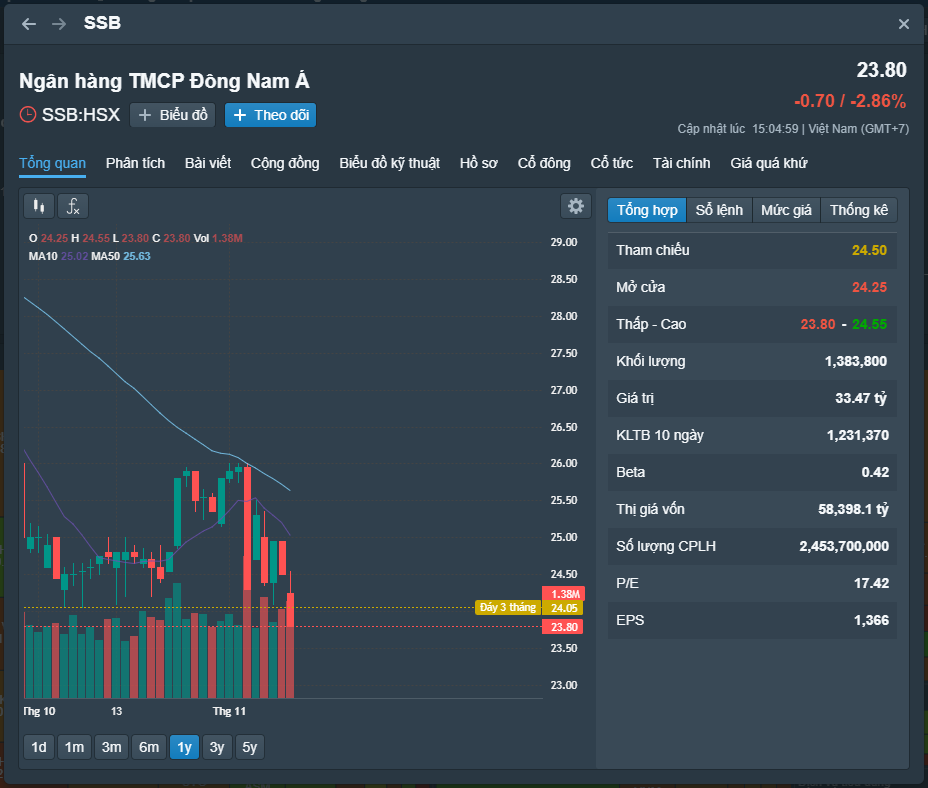Open the Cổ đông tab
The width and height of the screenshot is (928, 788).
coord(544,163)
